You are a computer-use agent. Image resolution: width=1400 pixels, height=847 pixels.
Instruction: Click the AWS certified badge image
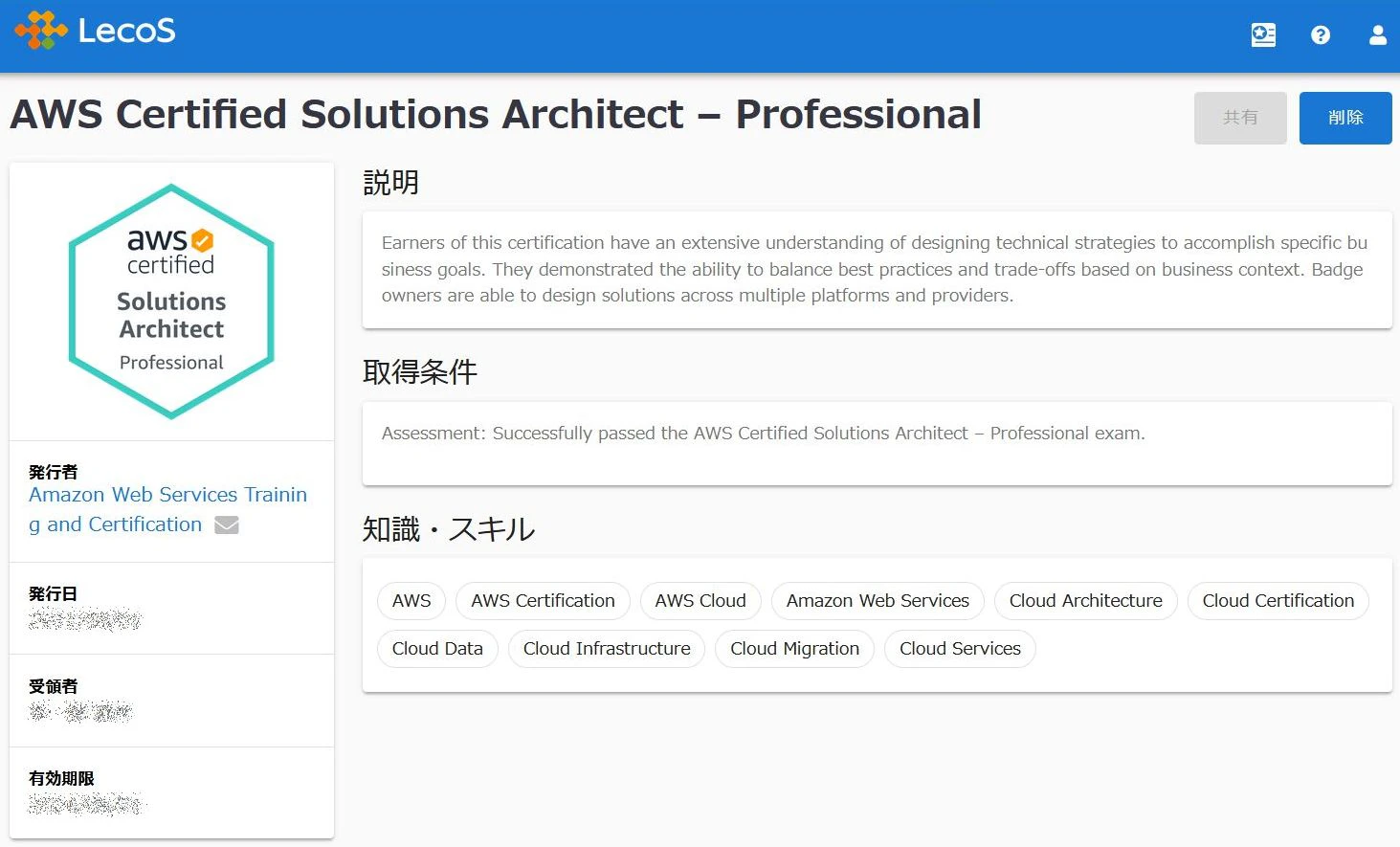click(x=171, y=301)
